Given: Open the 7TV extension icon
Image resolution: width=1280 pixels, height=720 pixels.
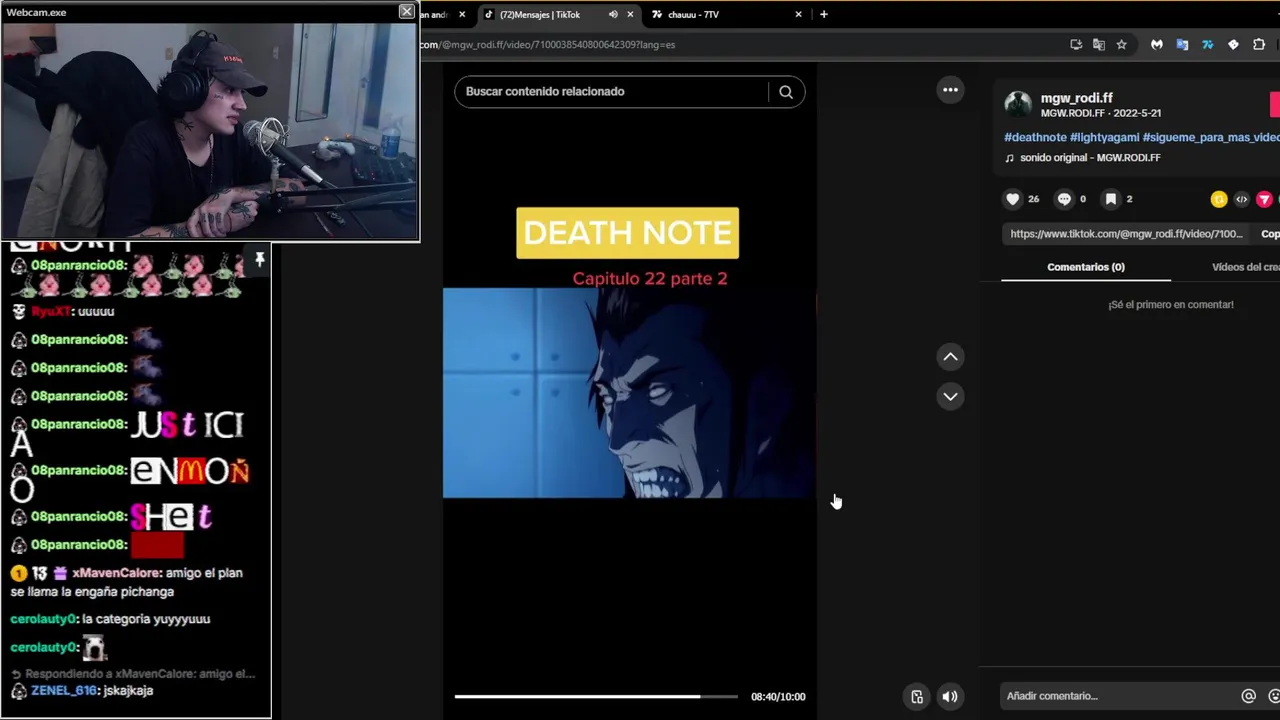Looking at the screenshot, I should 1207,44.
